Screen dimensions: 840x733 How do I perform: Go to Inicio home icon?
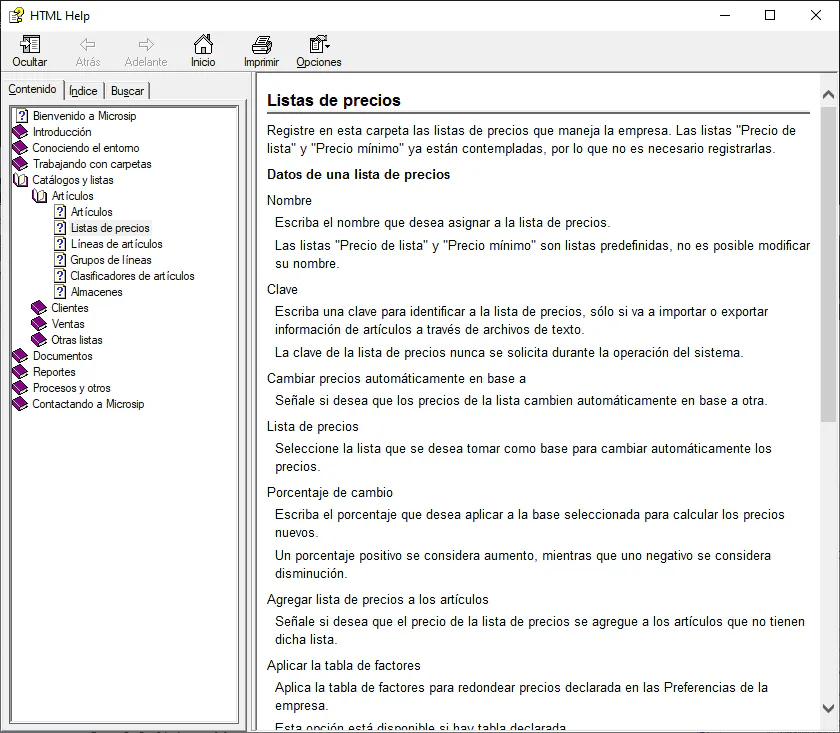click(x=203, y=44)
